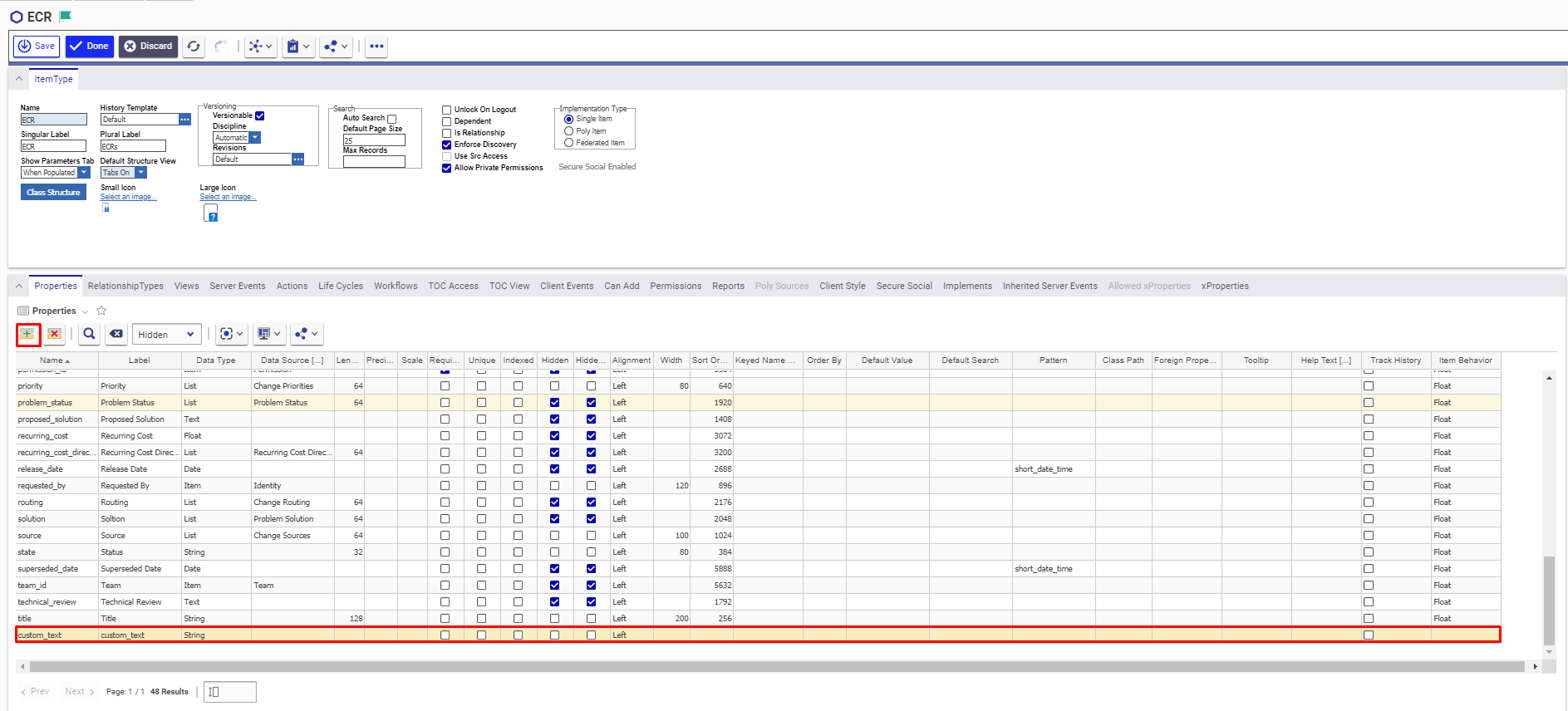Toggle the Versionable checkbox

coord(260,116)
